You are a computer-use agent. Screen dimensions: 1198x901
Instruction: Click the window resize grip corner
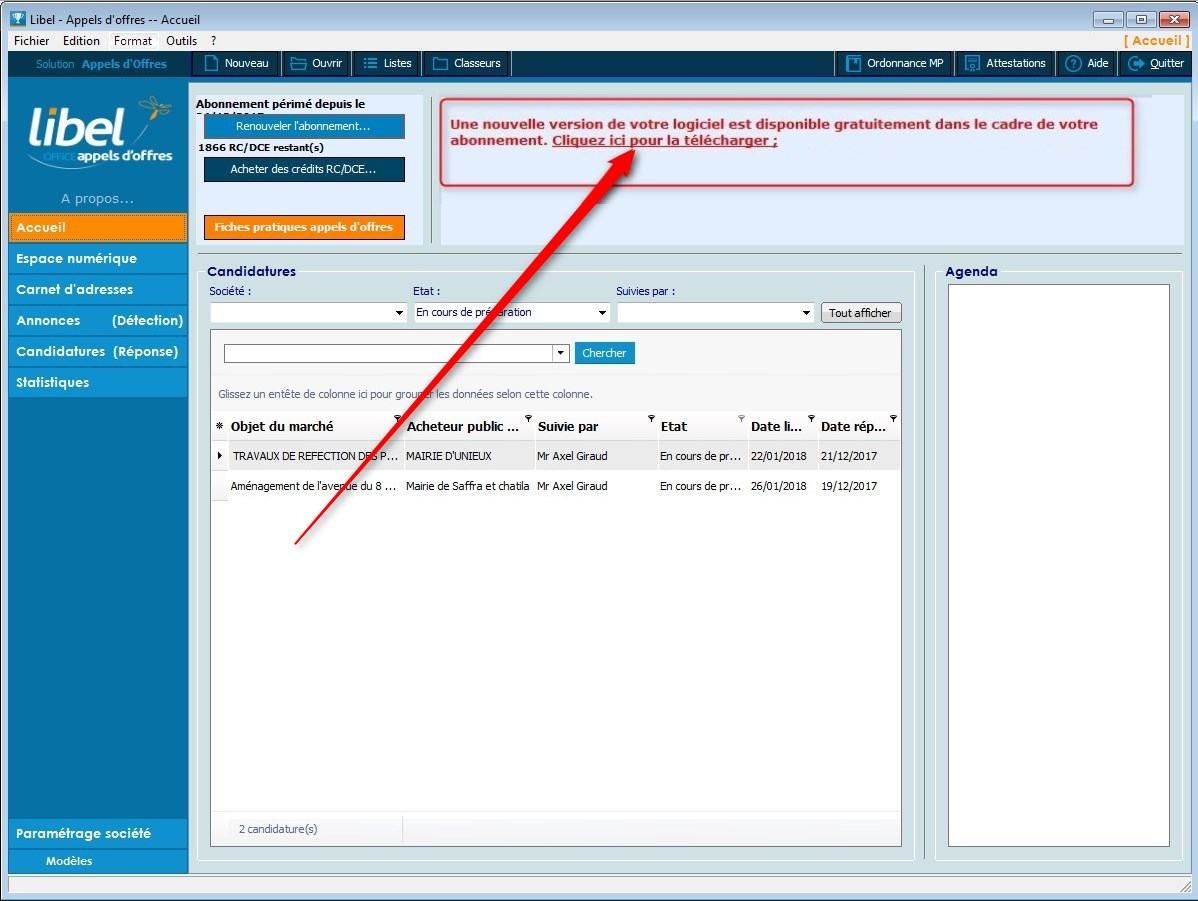click(1184, 886)
